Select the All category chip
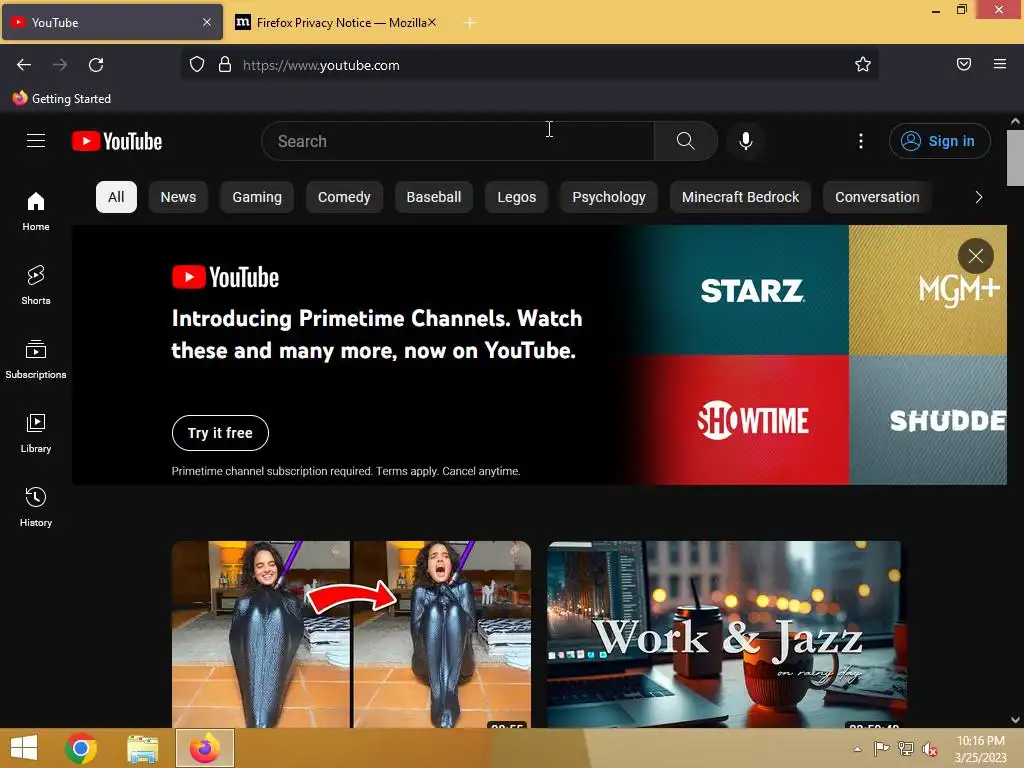1024x768 pixels. [x=116, y=197]
